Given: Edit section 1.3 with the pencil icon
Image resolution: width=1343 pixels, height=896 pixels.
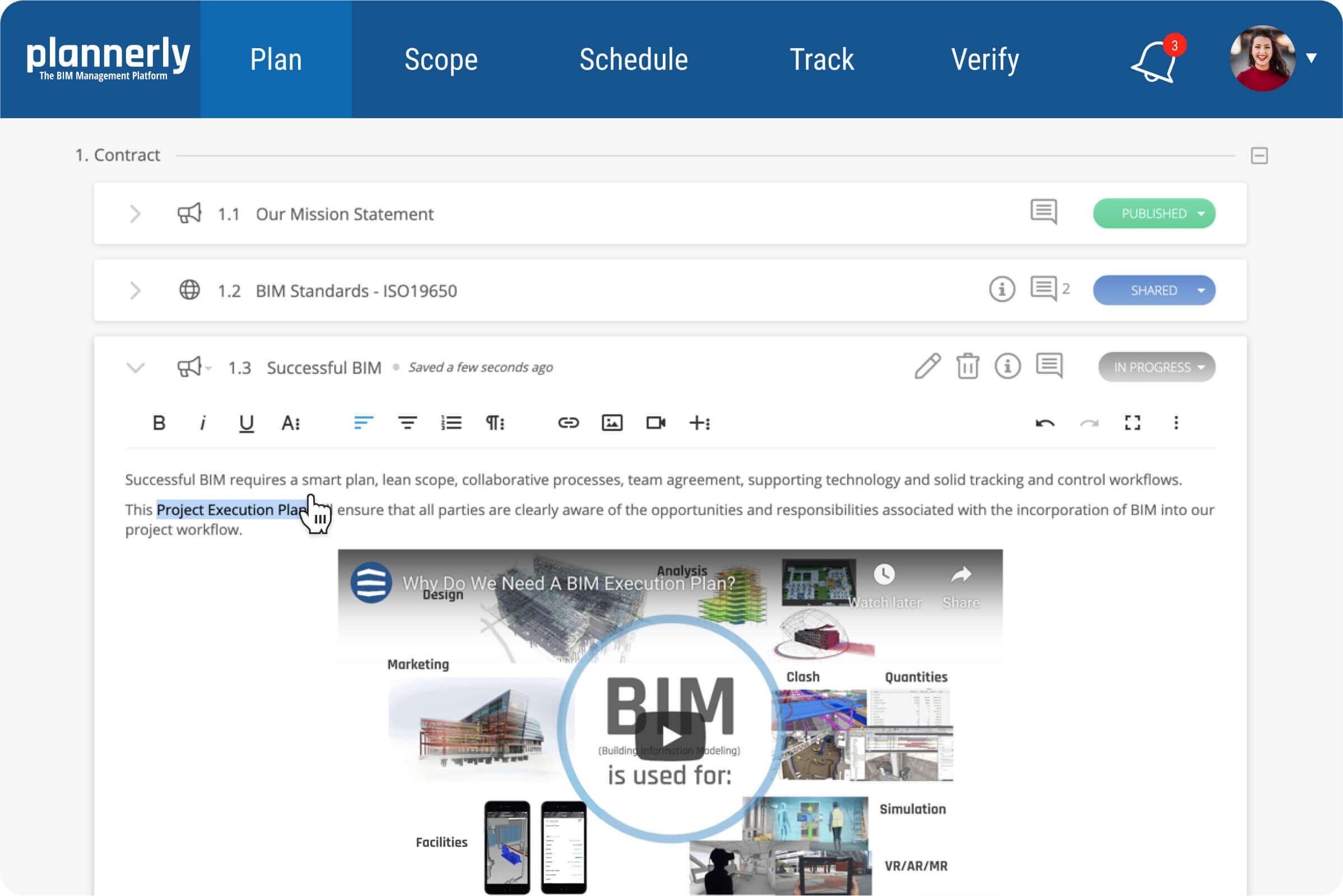Looking at the screenshot, I should tap(927, 366).
